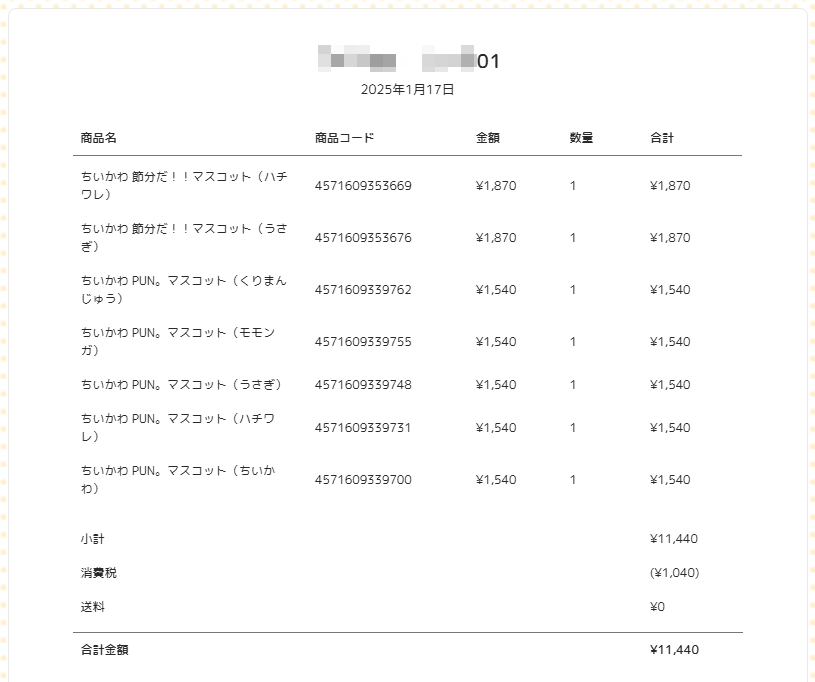Select the 商品コード column header
The height and width of the screenshot is (682, 815).
pyautogui.click(x=344, y=138)
